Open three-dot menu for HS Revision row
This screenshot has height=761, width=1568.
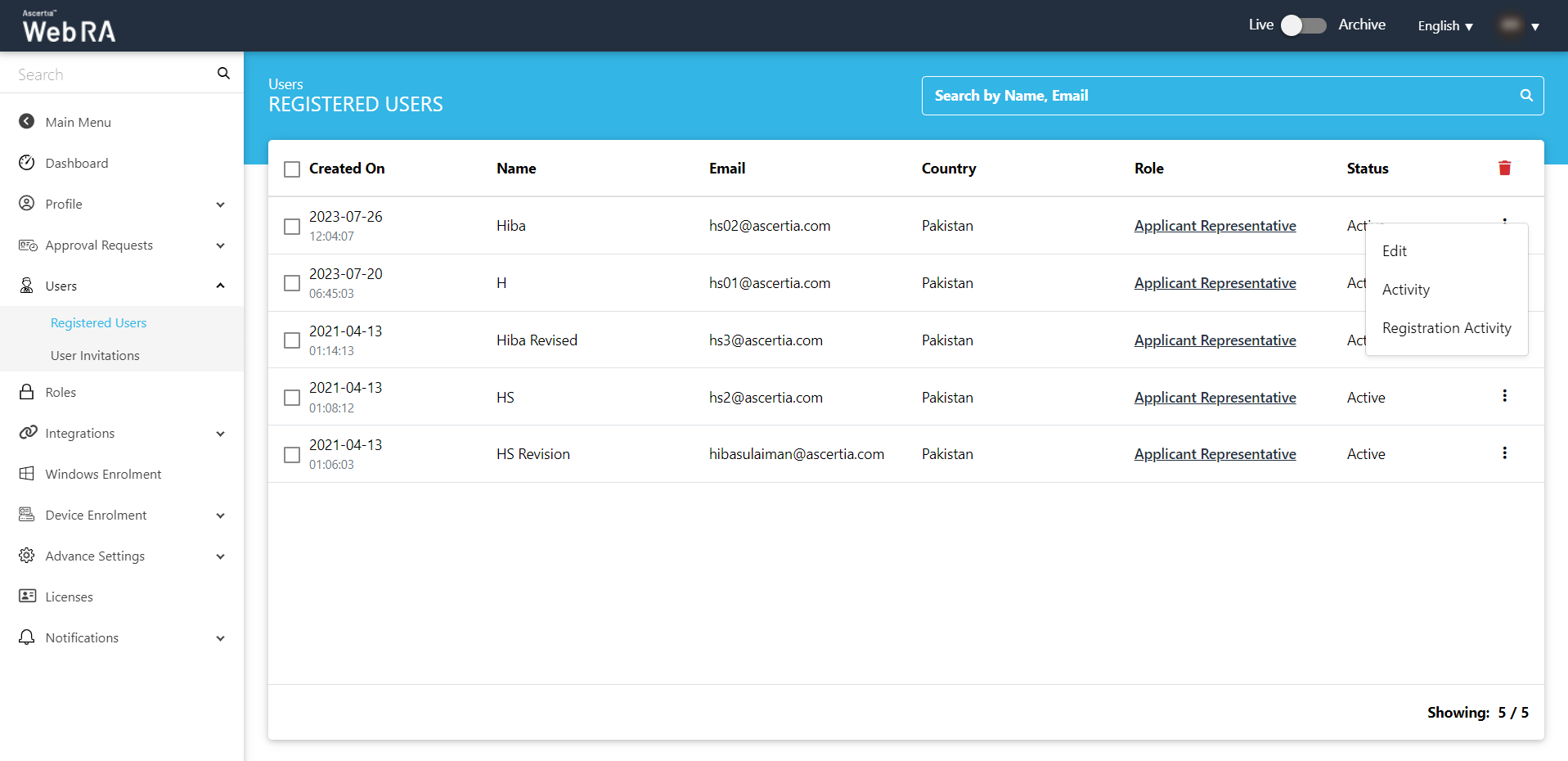click(1504, 453)
